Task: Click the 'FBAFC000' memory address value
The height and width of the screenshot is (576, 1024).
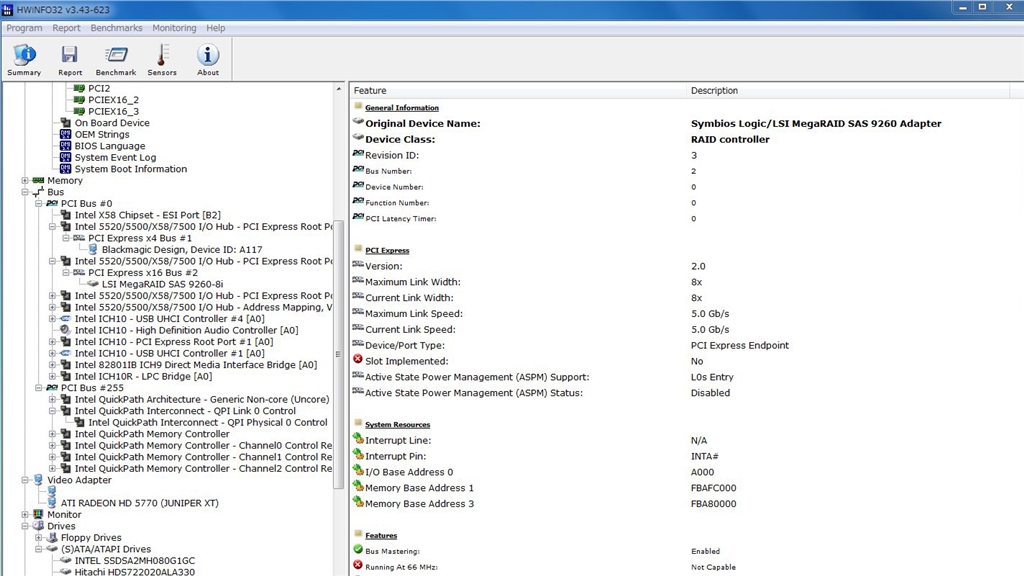Action: point(713,488)
